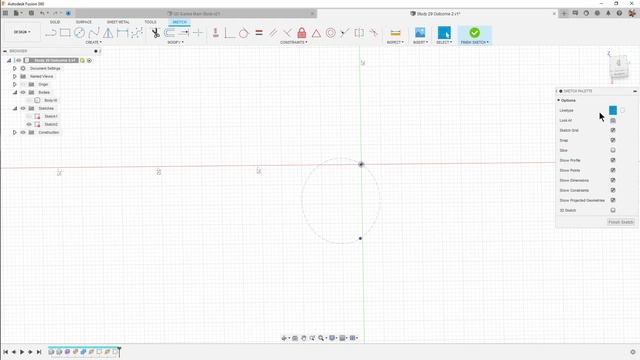Open the notifications bell icon
The width and height of the screenshot is (640, 360).
pos(608,13)
